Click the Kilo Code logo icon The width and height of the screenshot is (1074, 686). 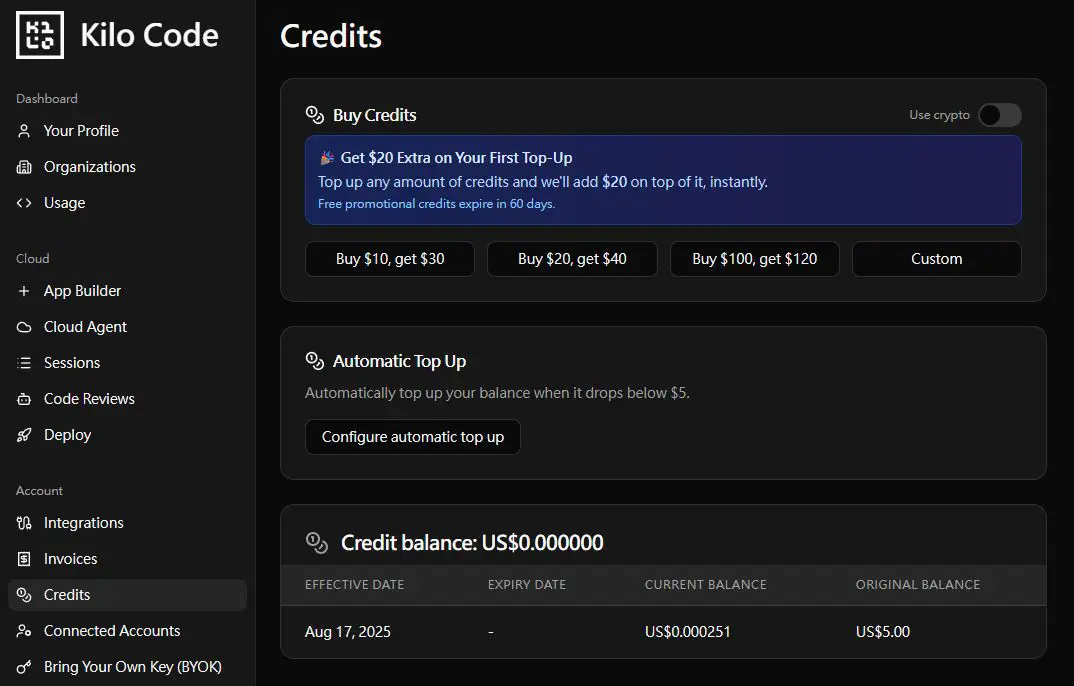coord(40,35)
